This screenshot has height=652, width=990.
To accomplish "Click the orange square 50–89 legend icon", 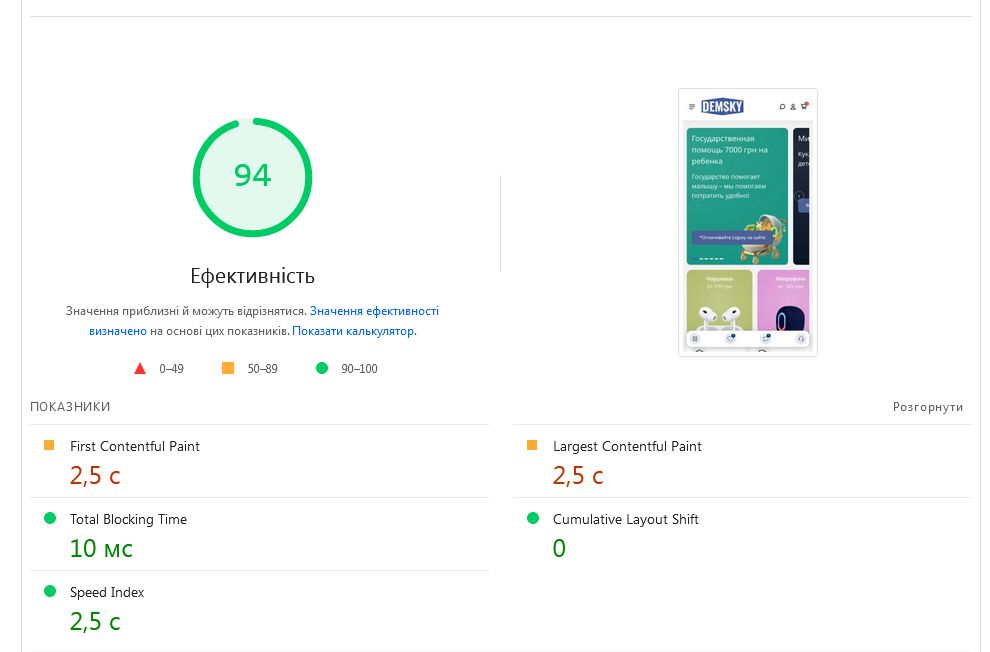I will (228, 368).
